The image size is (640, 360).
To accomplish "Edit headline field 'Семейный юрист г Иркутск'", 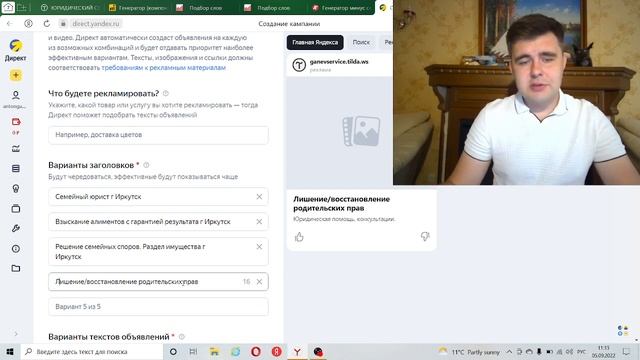I will [158, 197].
